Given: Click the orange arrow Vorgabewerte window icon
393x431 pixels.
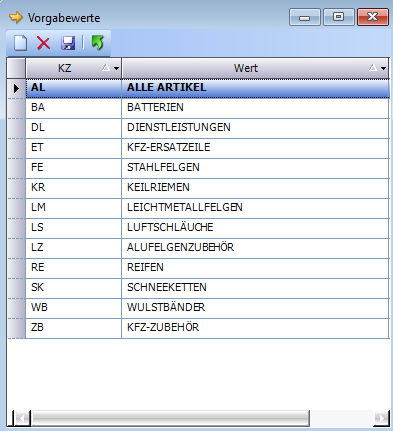Looking at the screenshot, I should coord(16,17).
